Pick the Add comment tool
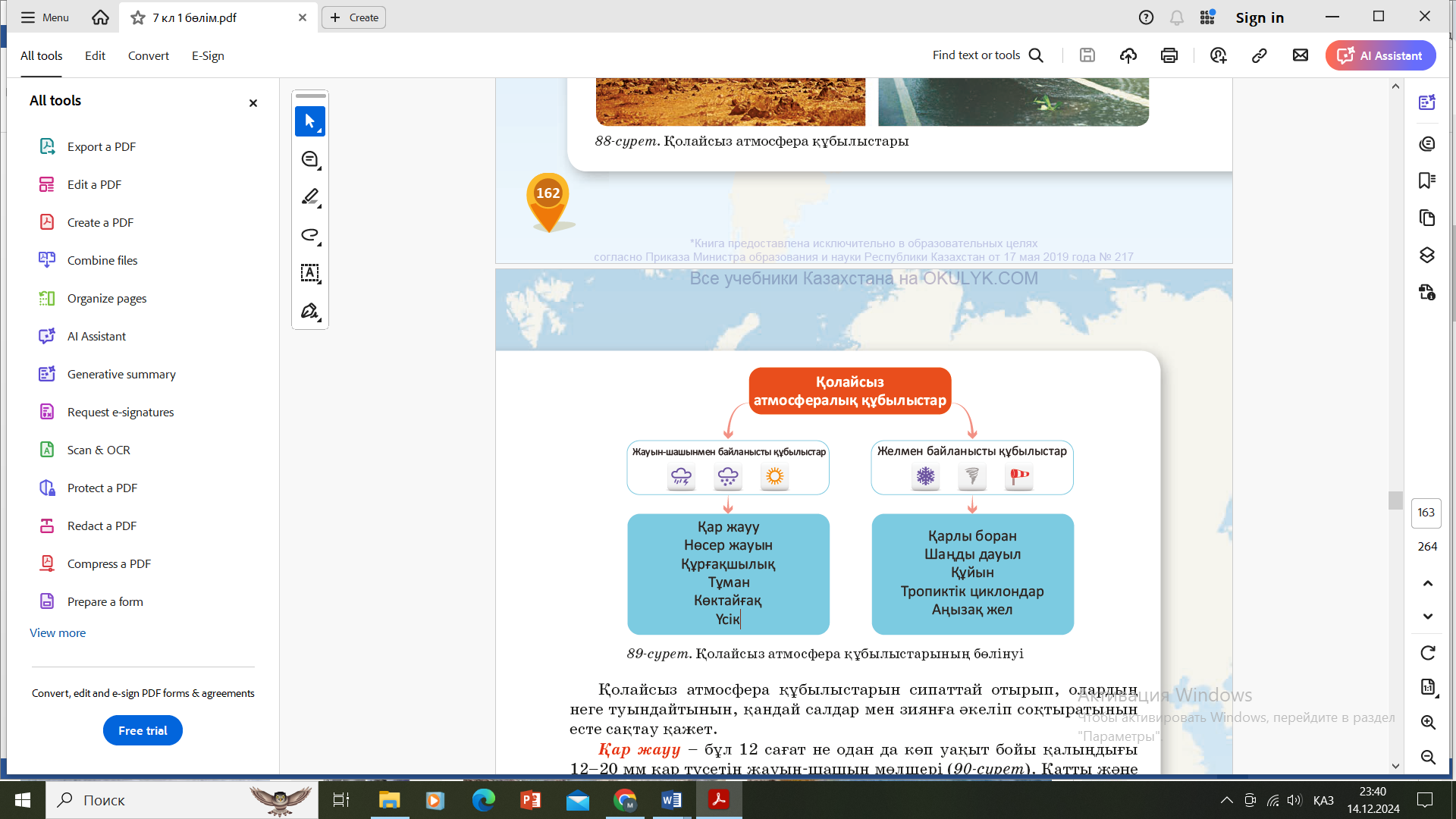The height and width of the screenshot is (819, 1456). pos(309,159)
